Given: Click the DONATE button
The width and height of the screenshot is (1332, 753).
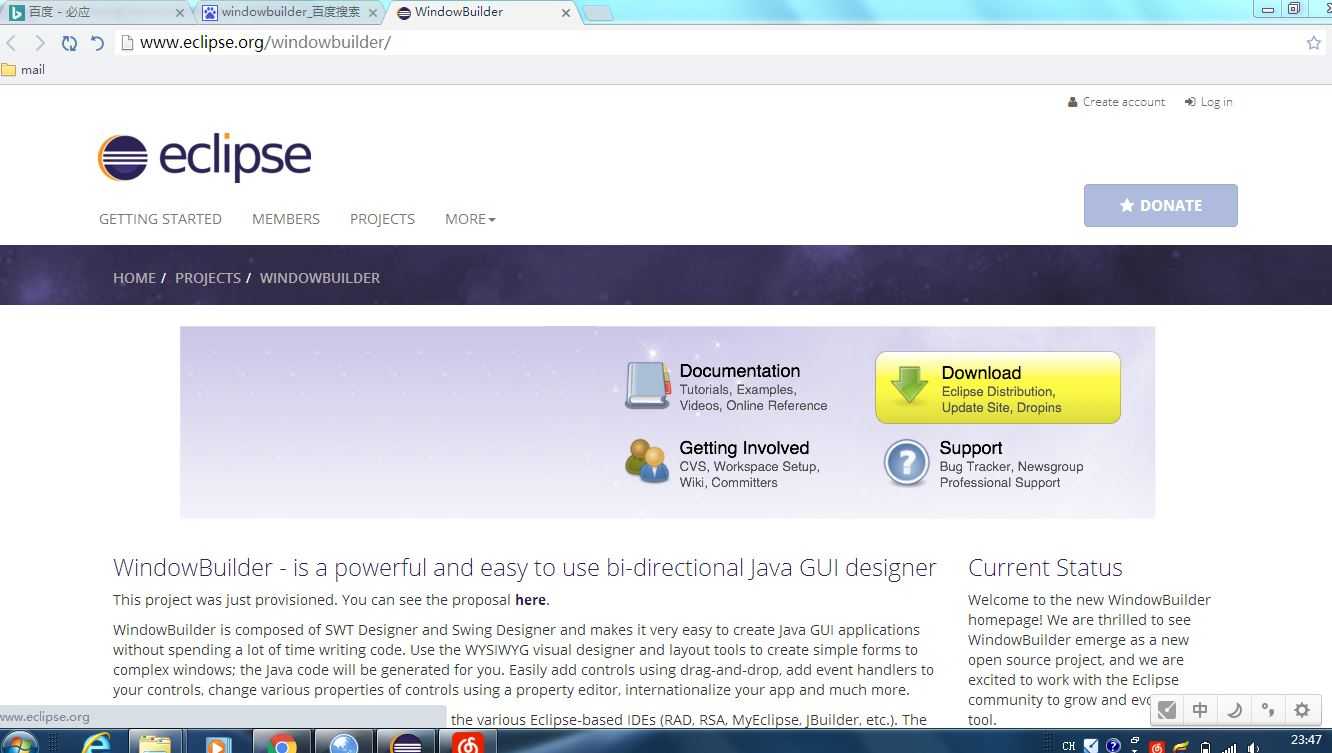Looking at the screenshot, I should (1160, 205).
